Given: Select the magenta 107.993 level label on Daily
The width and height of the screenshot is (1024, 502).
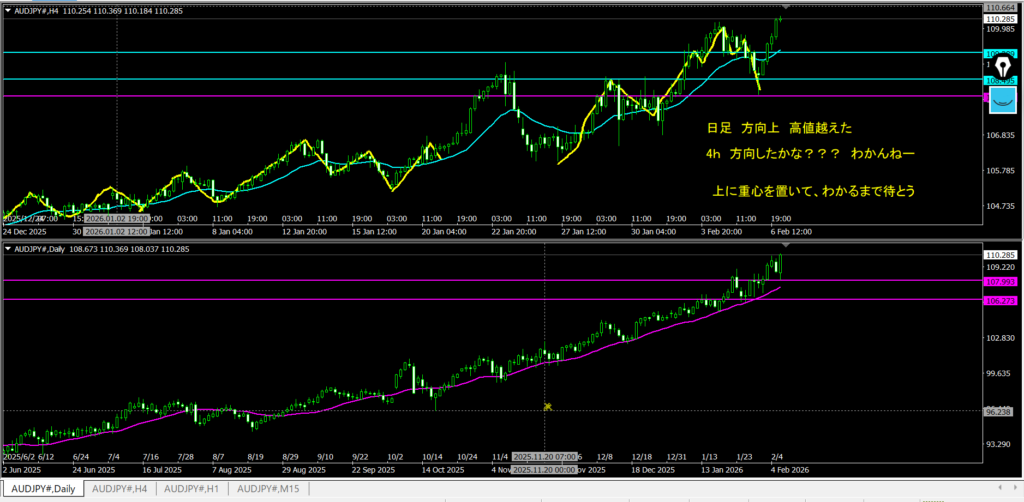Looking at the screenshot, I should (1001, 281).
